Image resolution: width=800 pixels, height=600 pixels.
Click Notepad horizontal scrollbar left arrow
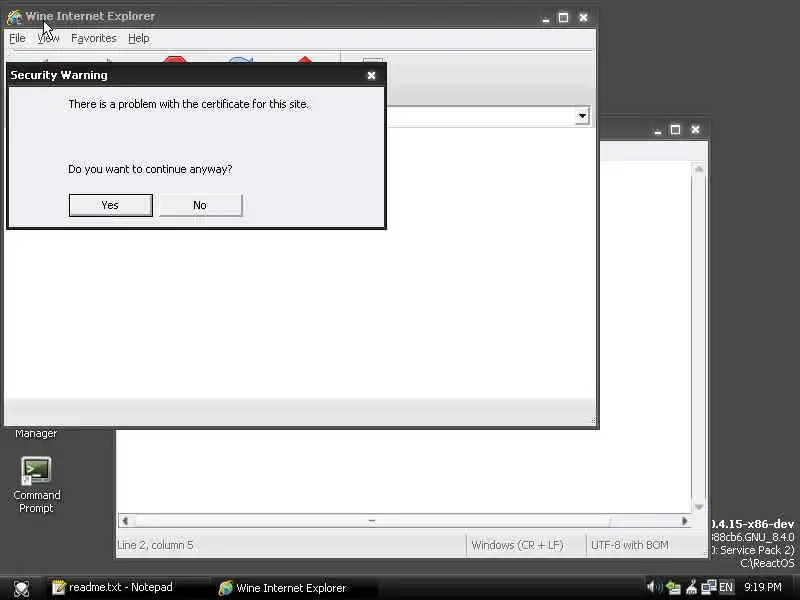point(126,521)
